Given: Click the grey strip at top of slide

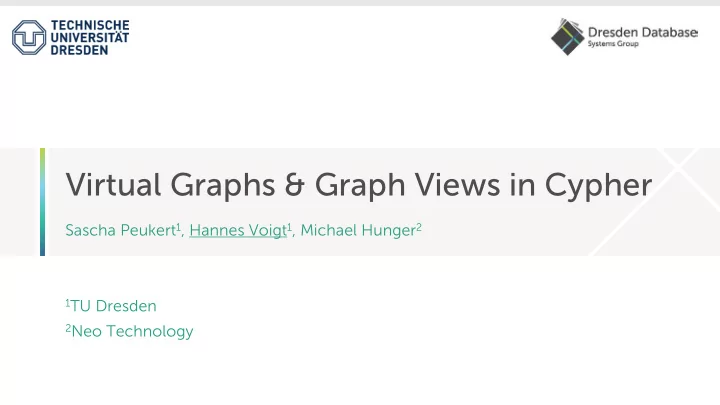Looking at the screenshot, I should coord(360,3).
